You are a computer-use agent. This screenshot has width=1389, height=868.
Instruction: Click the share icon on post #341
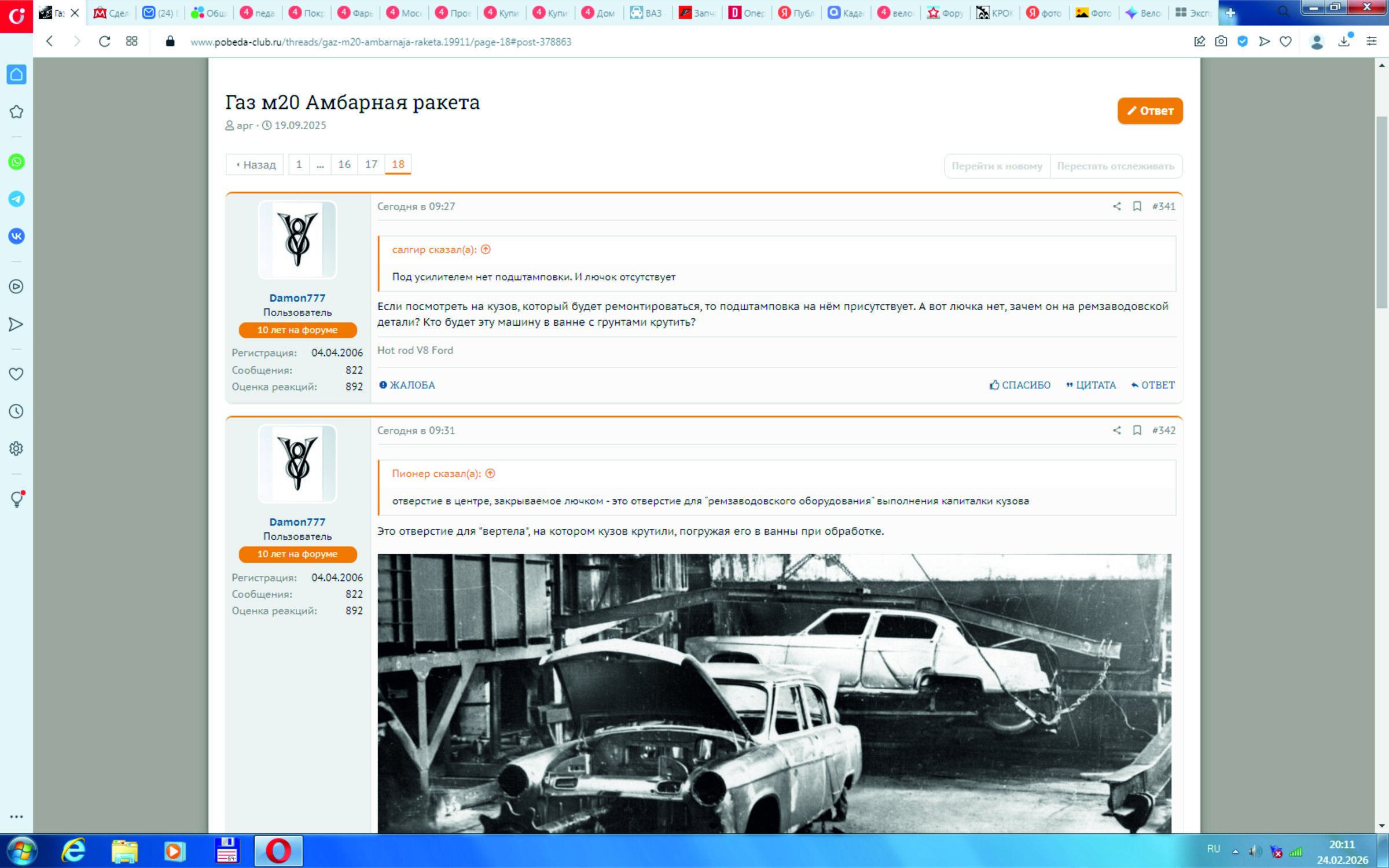[x=1116, y=207]
